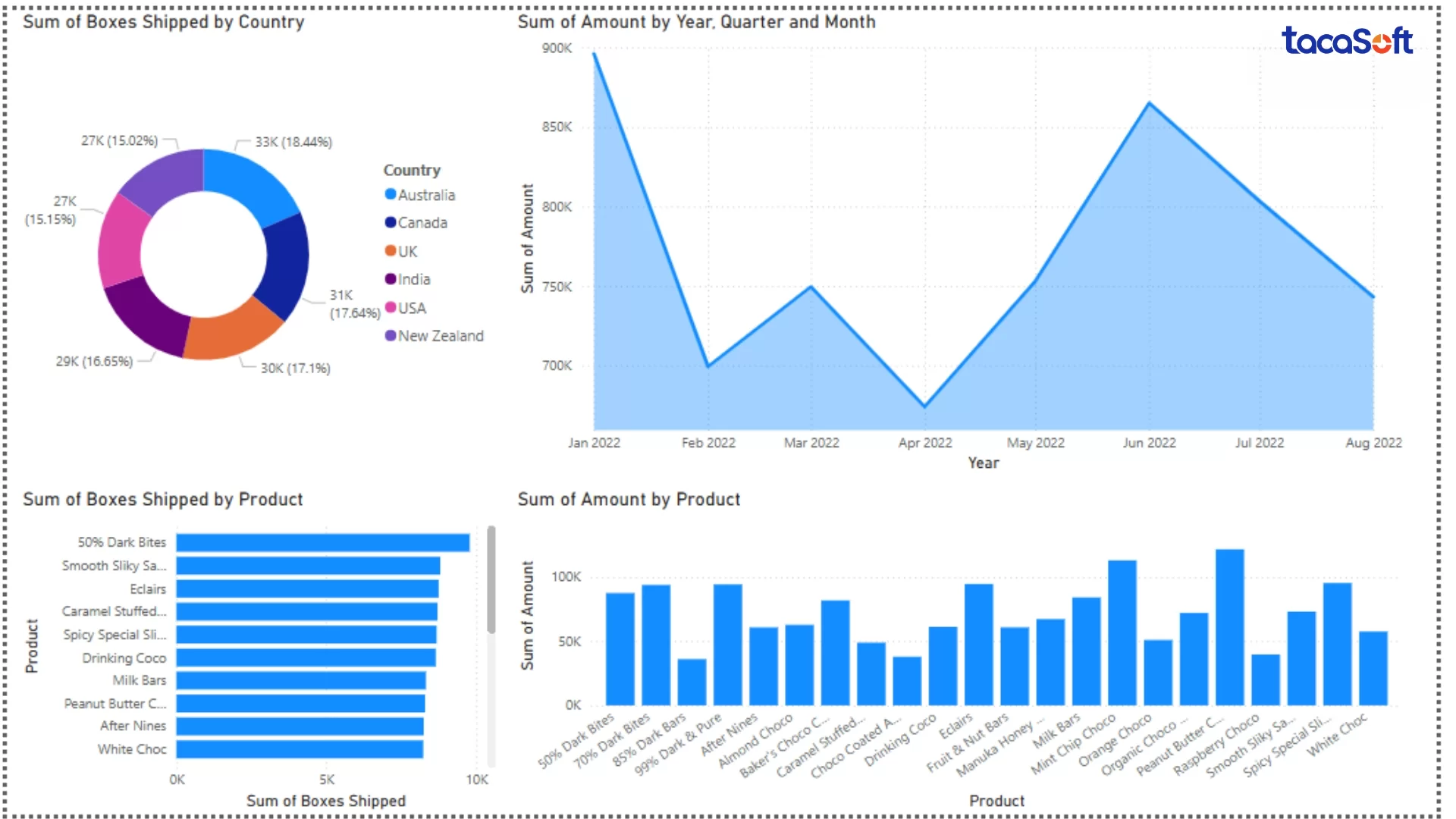
Task: Select the Milk Bars horizontal bar
Action: click(301, 680)
